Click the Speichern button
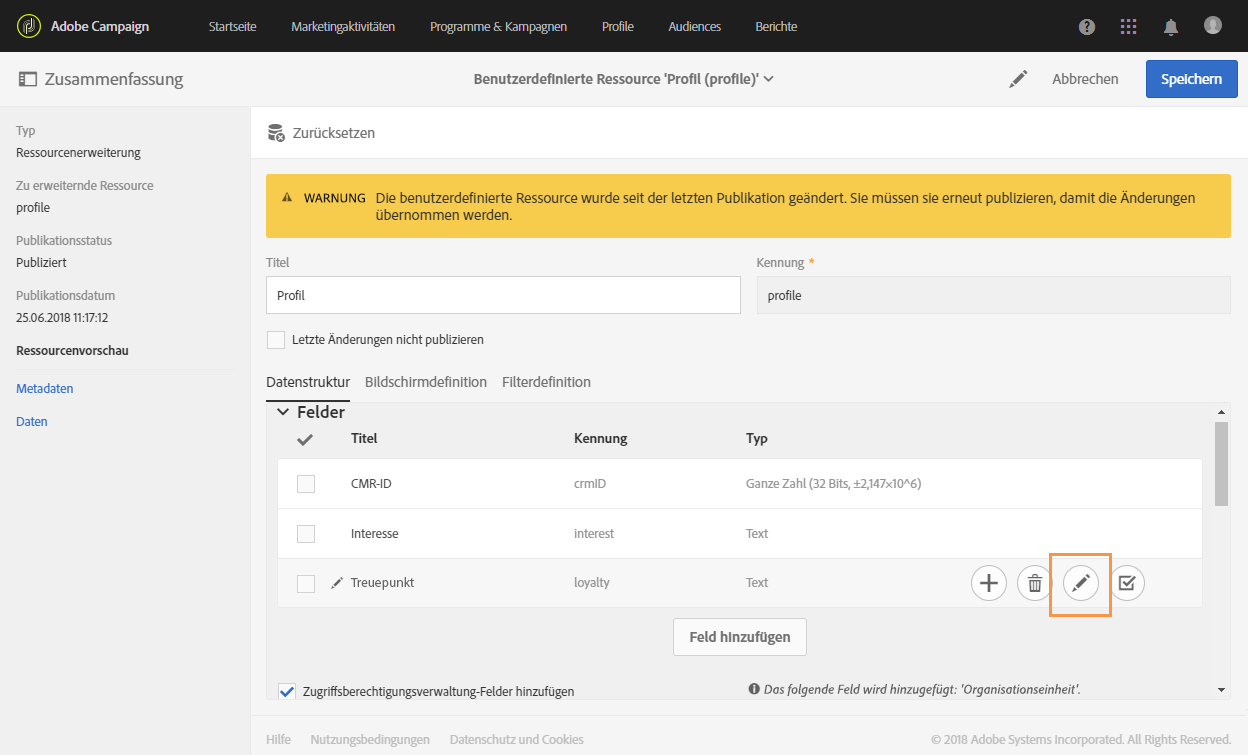 pos(1191,79)
